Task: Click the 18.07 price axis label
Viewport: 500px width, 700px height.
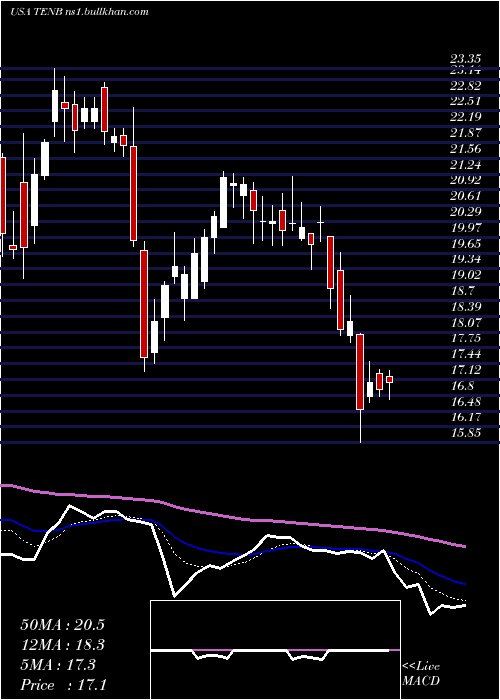Action: (x=465, y=322)
